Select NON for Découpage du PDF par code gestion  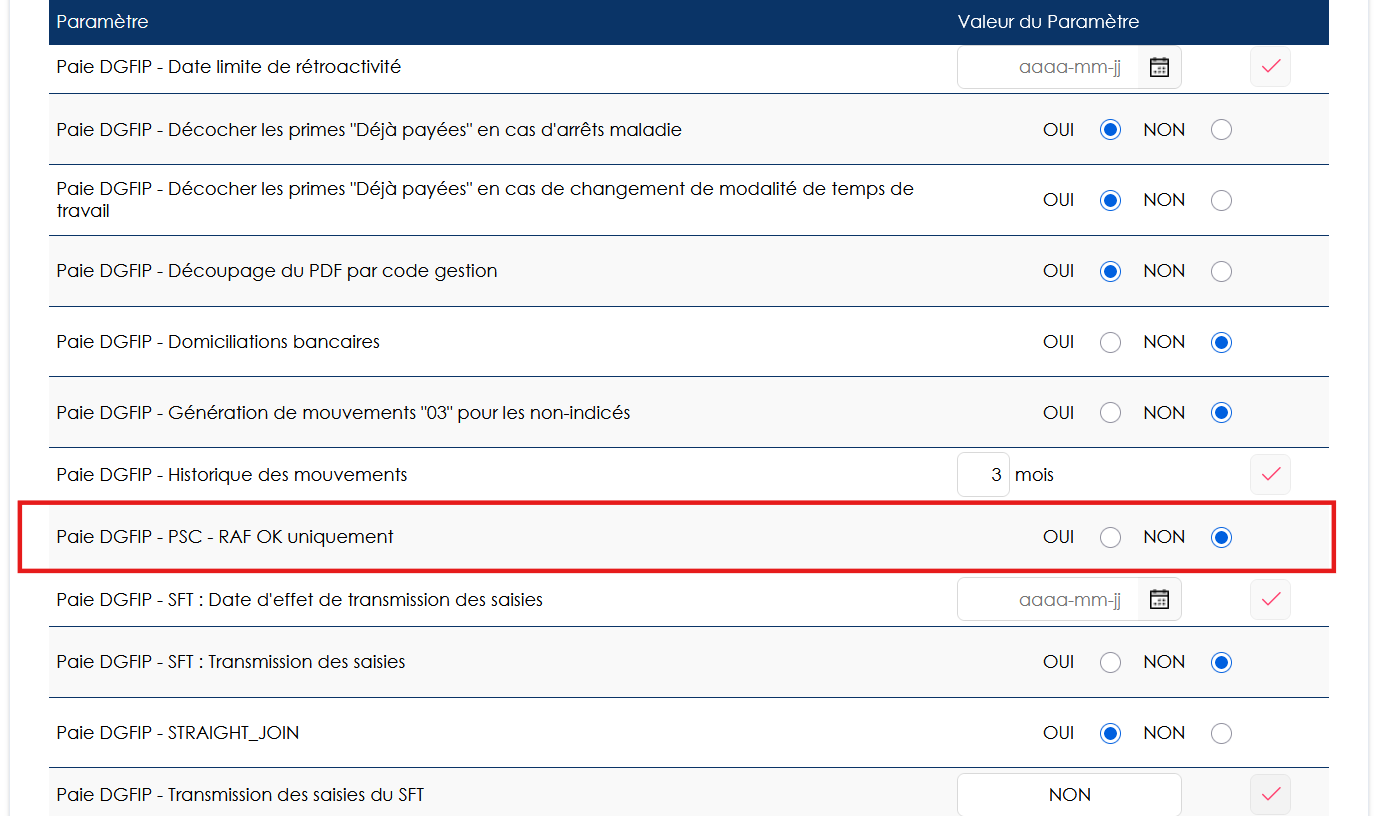(x=1221, y=272)
